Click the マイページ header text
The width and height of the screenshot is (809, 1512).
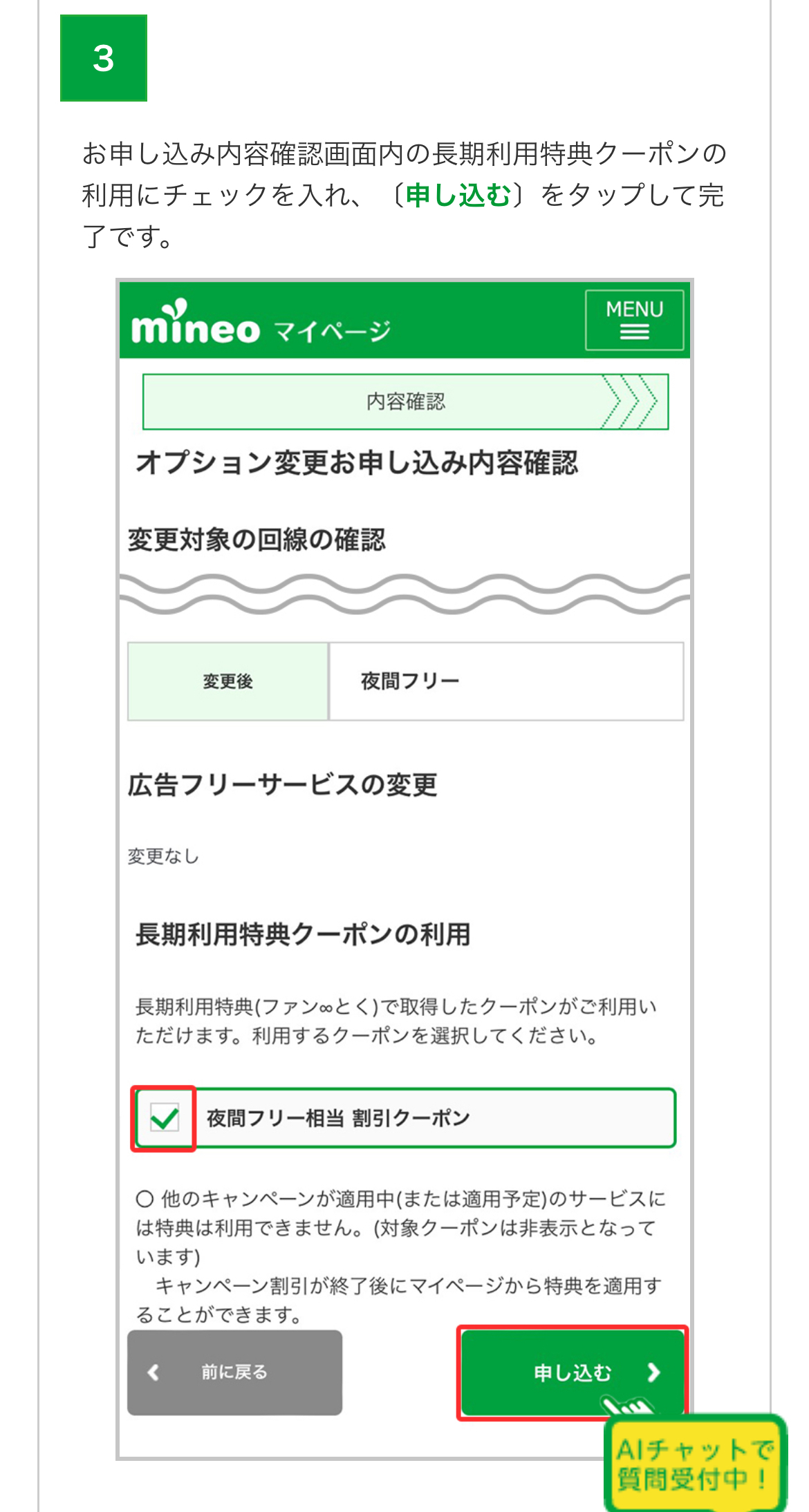pos(332,332)
